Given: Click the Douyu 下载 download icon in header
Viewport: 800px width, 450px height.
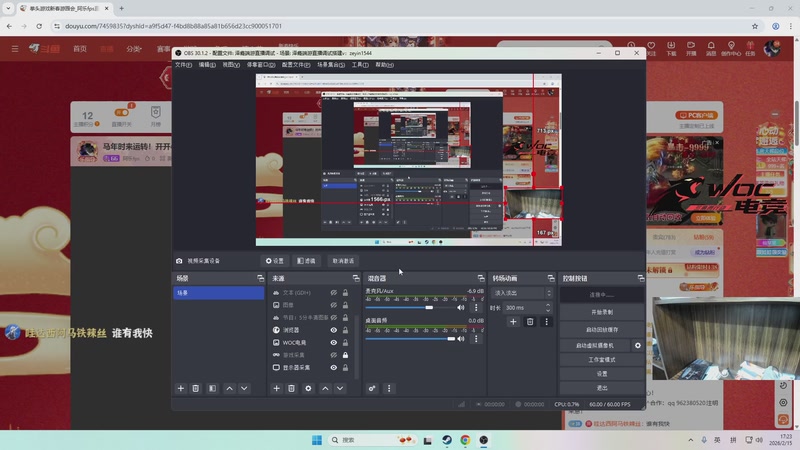Looking at the screenshot, I should [671, 48].
